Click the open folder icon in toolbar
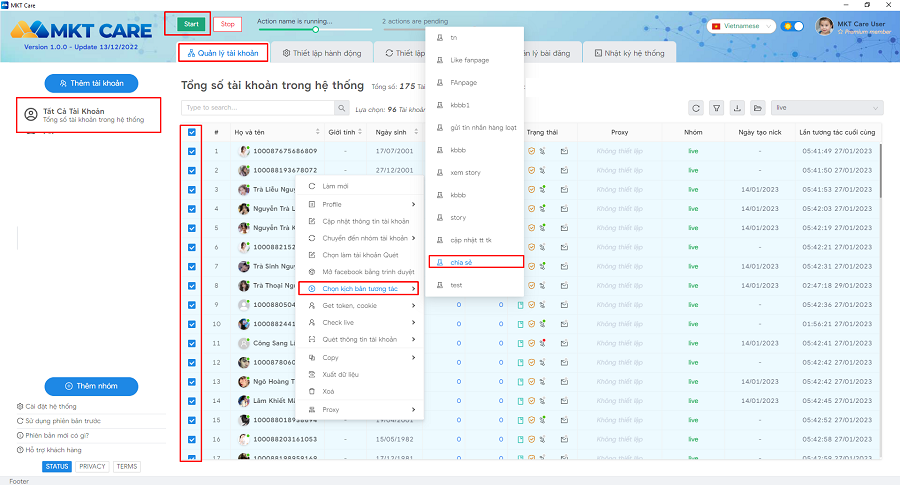Screen dimensions: 900x485 (x=758, y=108)
